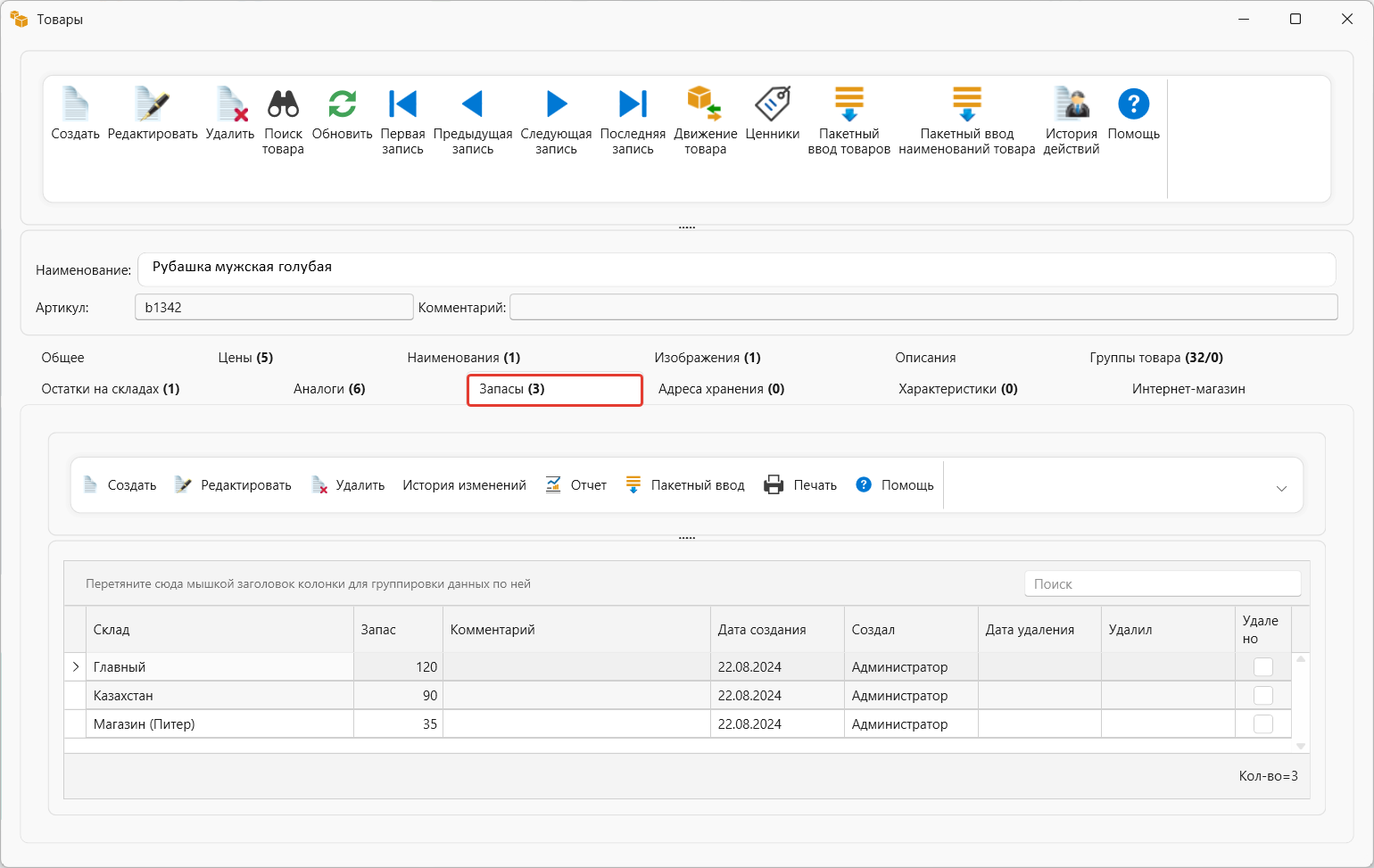Open Адреса хранения (0) tab

click(x=721, y=389)
